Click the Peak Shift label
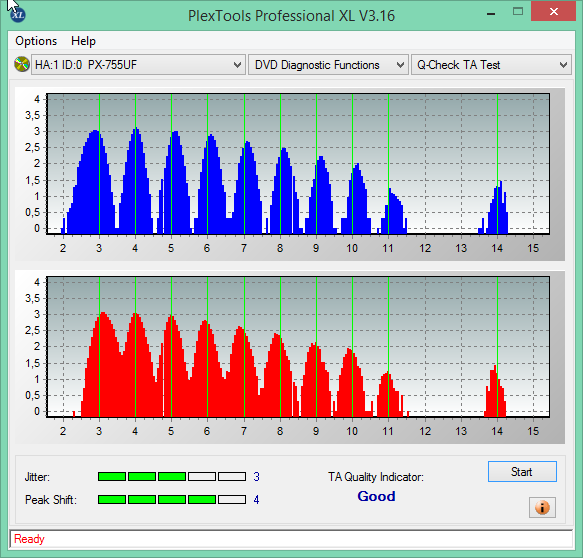Image resolution: width=583 pixels, height=558 pixels. tap(51, 500)
